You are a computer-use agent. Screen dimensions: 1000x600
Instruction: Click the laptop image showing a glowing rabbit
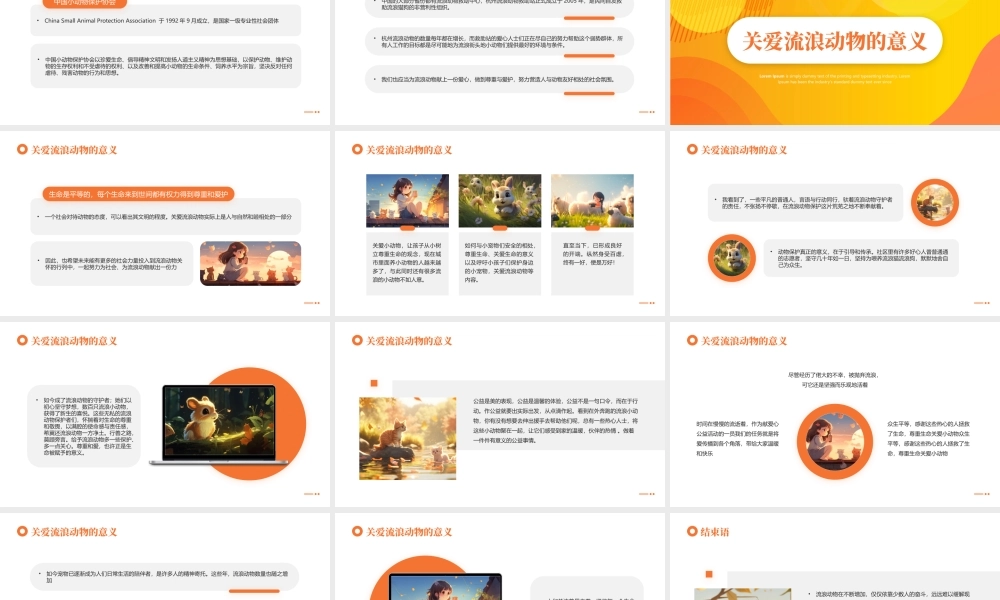point(219,424)
